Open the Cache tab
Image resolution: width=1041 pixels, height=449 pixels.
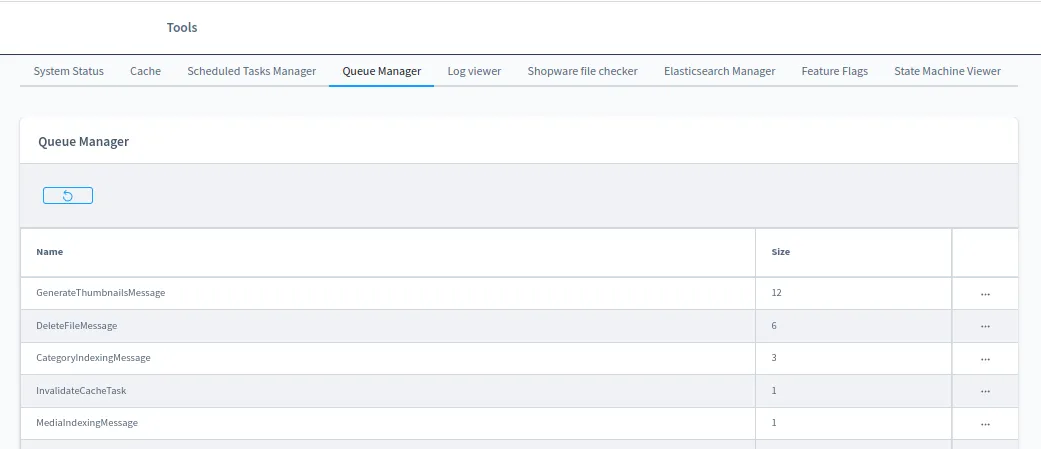tap(145, 71)
